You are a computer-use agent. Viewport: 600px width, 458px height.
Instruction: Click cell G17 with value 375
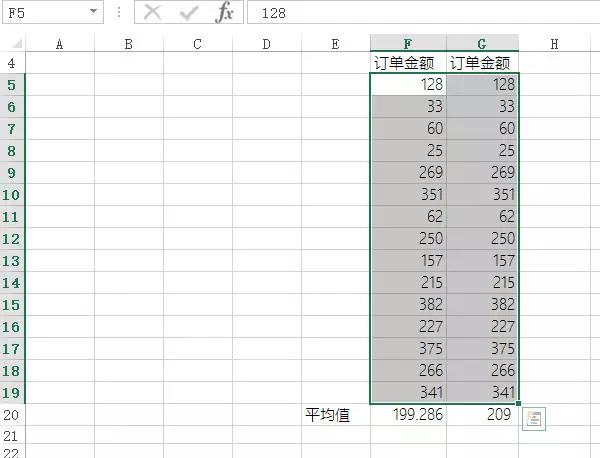click(482, 349)
